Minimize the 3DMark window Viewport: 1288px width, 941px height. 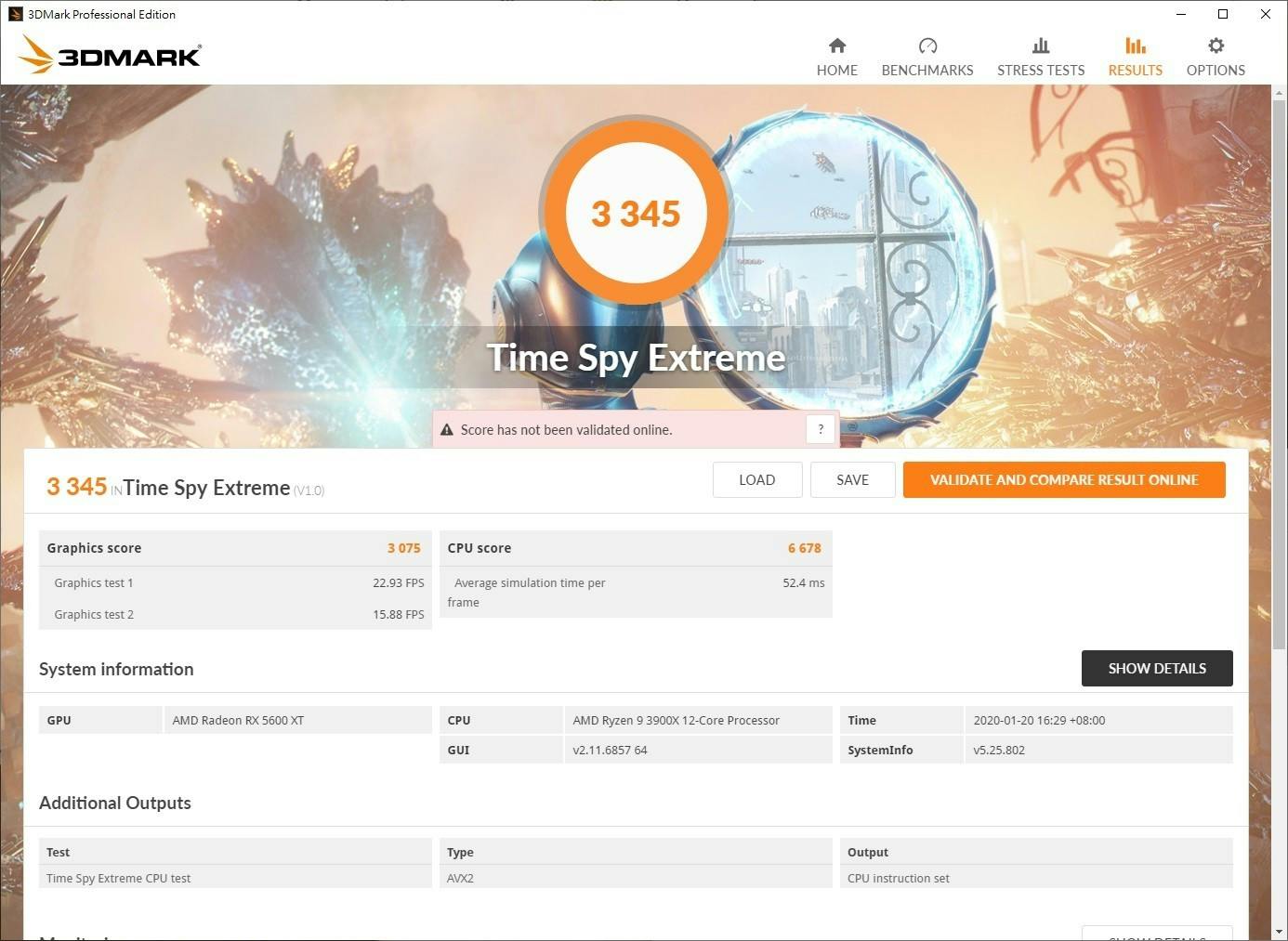tap(1181, 14)
